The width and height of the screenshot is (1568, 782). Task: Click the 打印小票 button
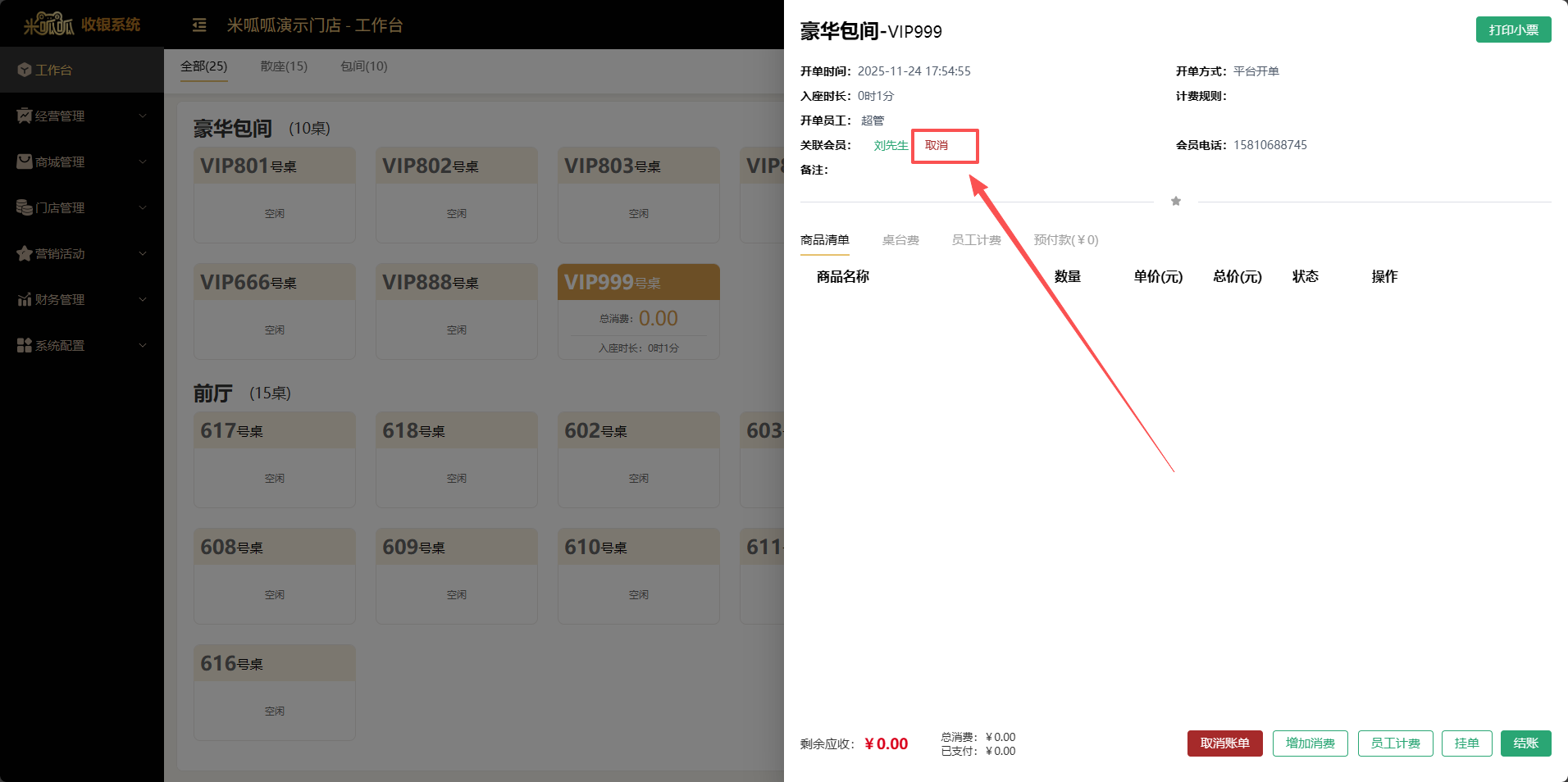click(x=1514, y=30)
